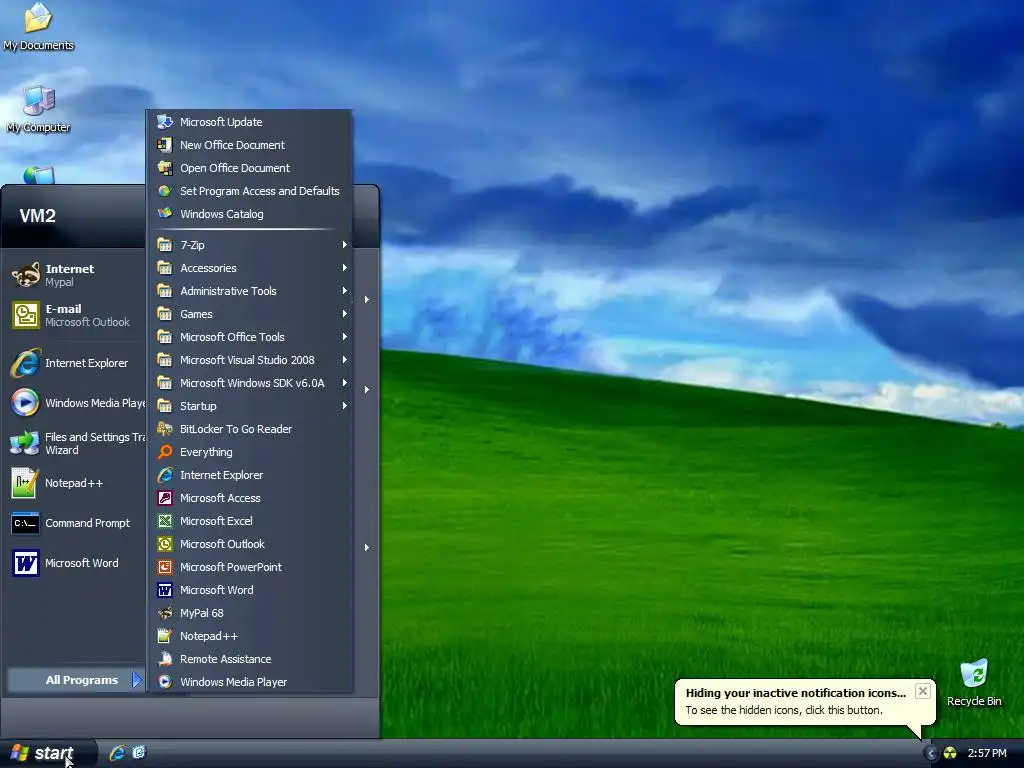Open Command Prompt shortcut

click(75, 523)
